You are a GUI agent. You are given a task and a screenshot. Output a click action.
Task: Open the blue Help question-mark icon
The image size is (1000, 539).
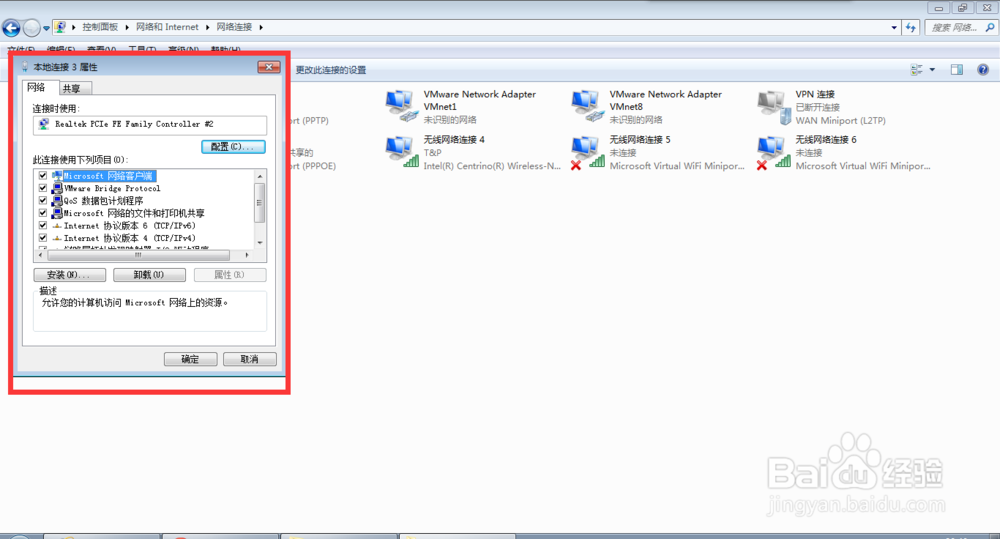click(x=983, y=70)
